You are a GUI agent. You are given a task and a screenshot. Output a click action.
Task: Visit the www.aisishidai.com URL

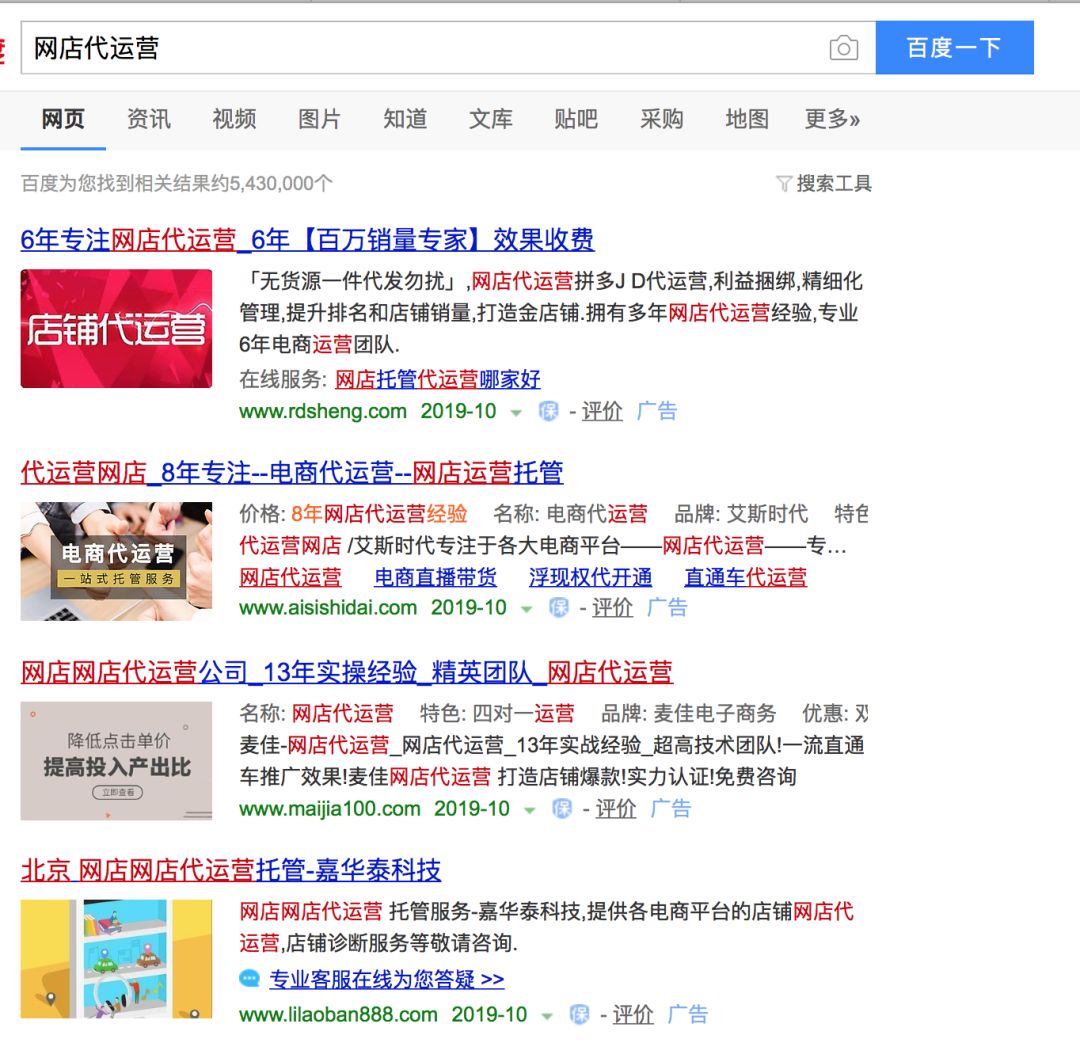[328, 608]
